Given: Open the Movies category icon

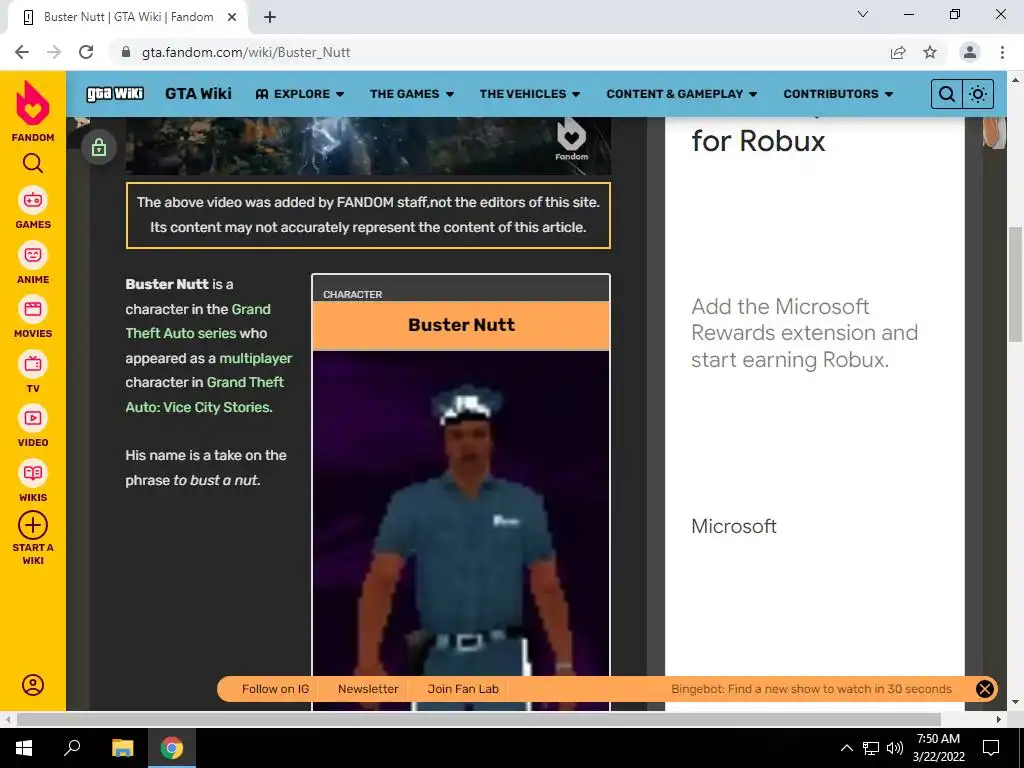Looking at the screenshot, I should [x=33, y=309].
